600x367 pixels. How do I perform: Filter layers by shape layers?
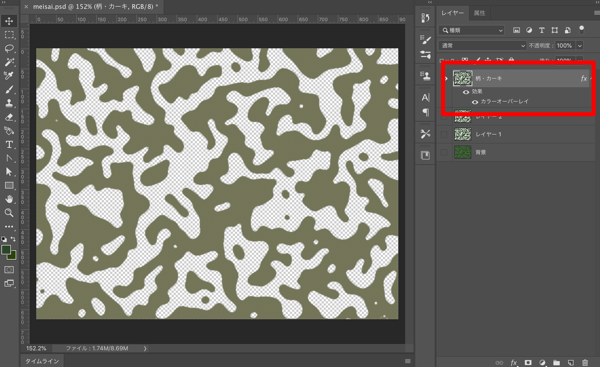coord(554,30)
